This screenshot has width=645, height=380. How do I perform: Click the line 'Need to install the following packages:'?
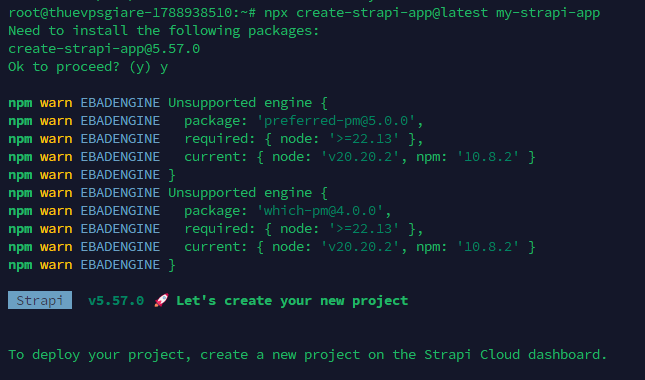click(164, 31)
